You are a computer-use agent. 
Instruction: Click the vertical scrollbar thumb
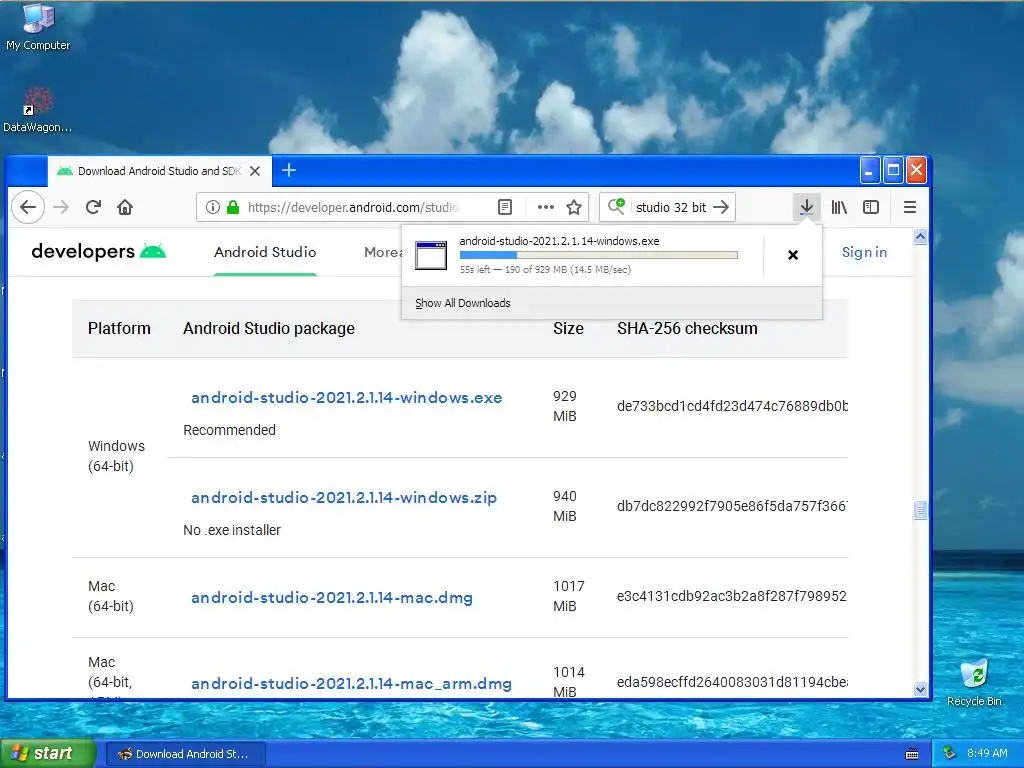pos(920,509)
